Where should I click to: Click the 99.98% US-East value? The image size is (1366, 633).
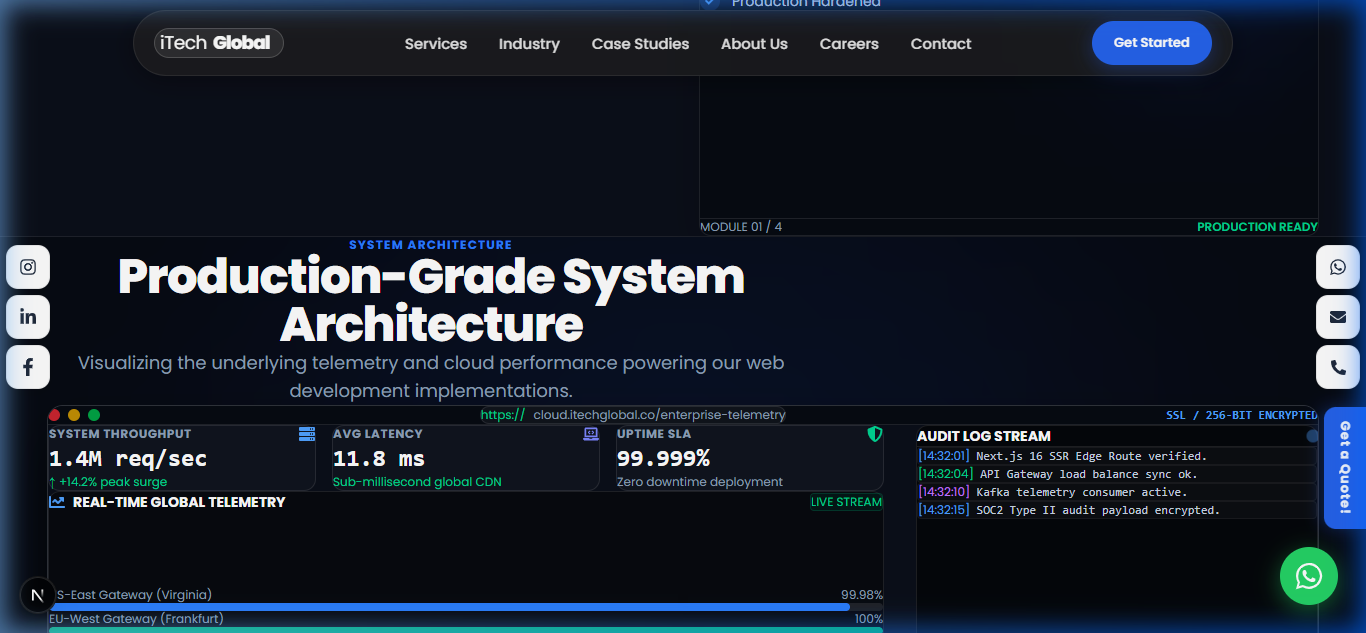(862, 595)
